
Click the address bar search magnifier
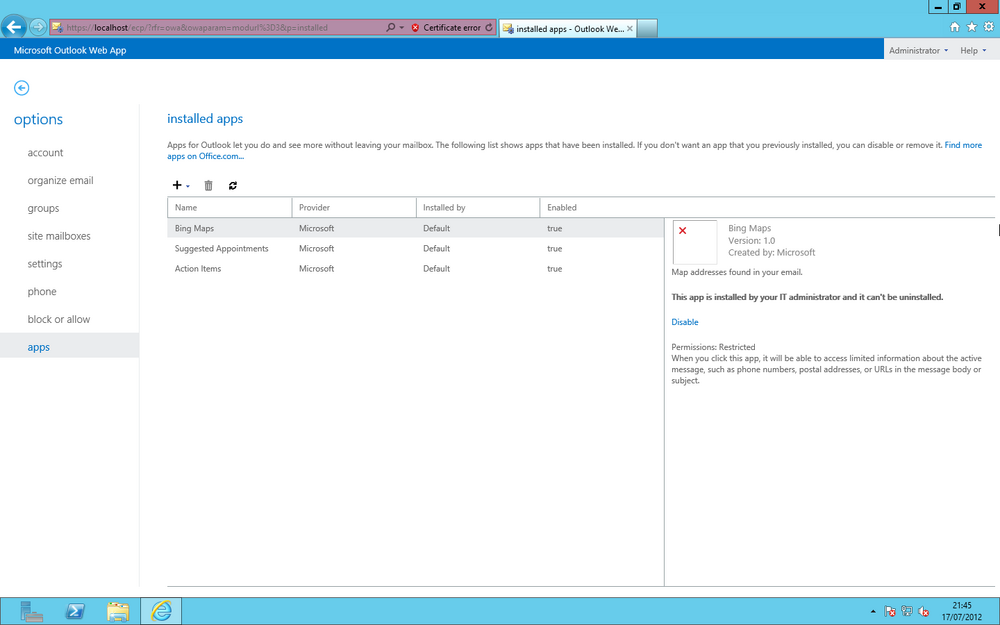coord(390,27)
